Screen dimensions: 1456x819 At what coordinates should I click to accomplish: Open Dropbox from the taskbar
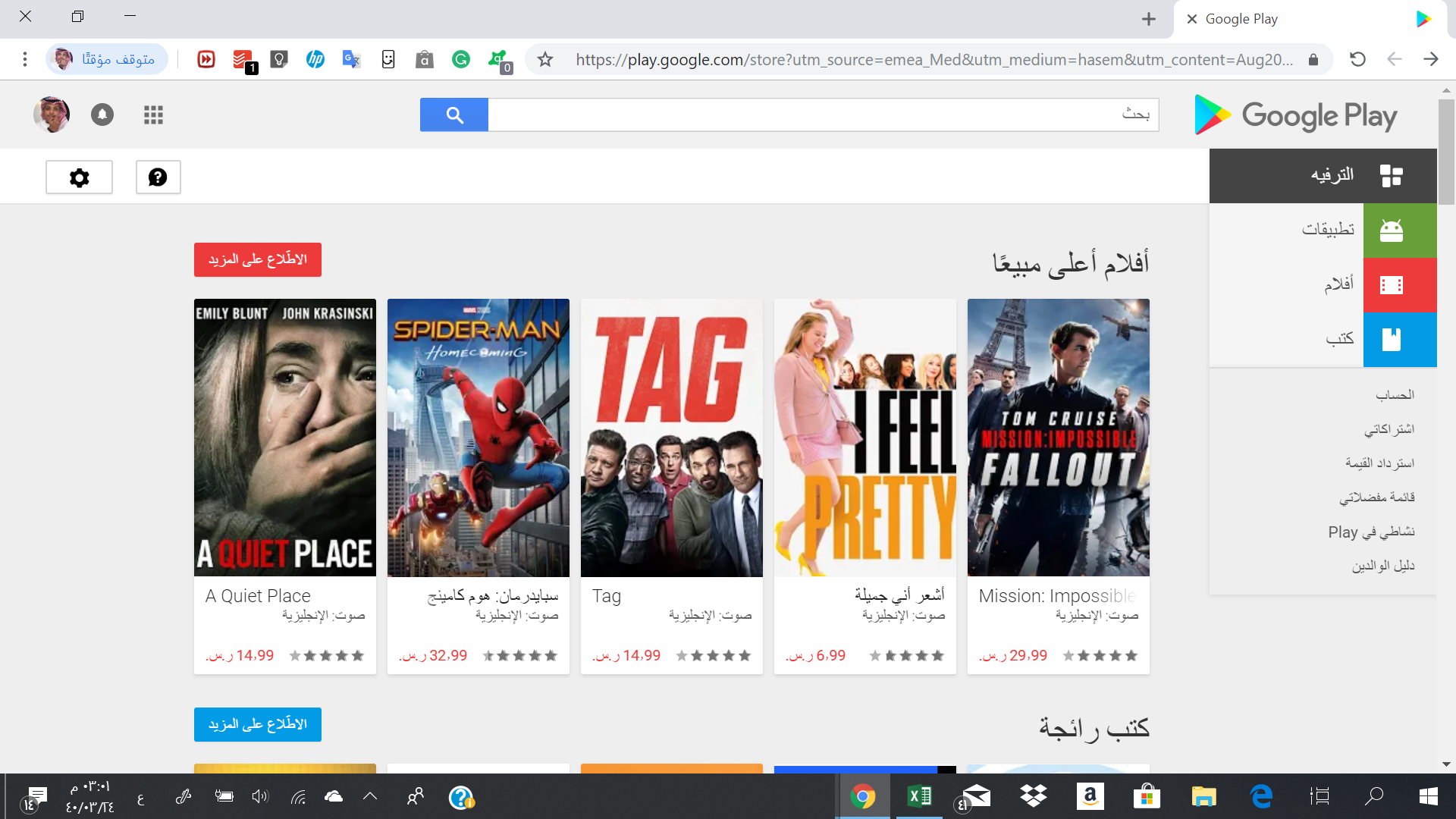pos(1033,796)
